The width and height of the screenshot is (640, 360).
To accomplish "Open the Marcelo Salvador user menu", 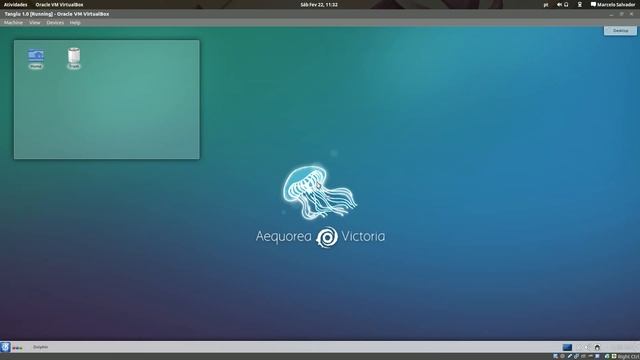I will 613,5.
